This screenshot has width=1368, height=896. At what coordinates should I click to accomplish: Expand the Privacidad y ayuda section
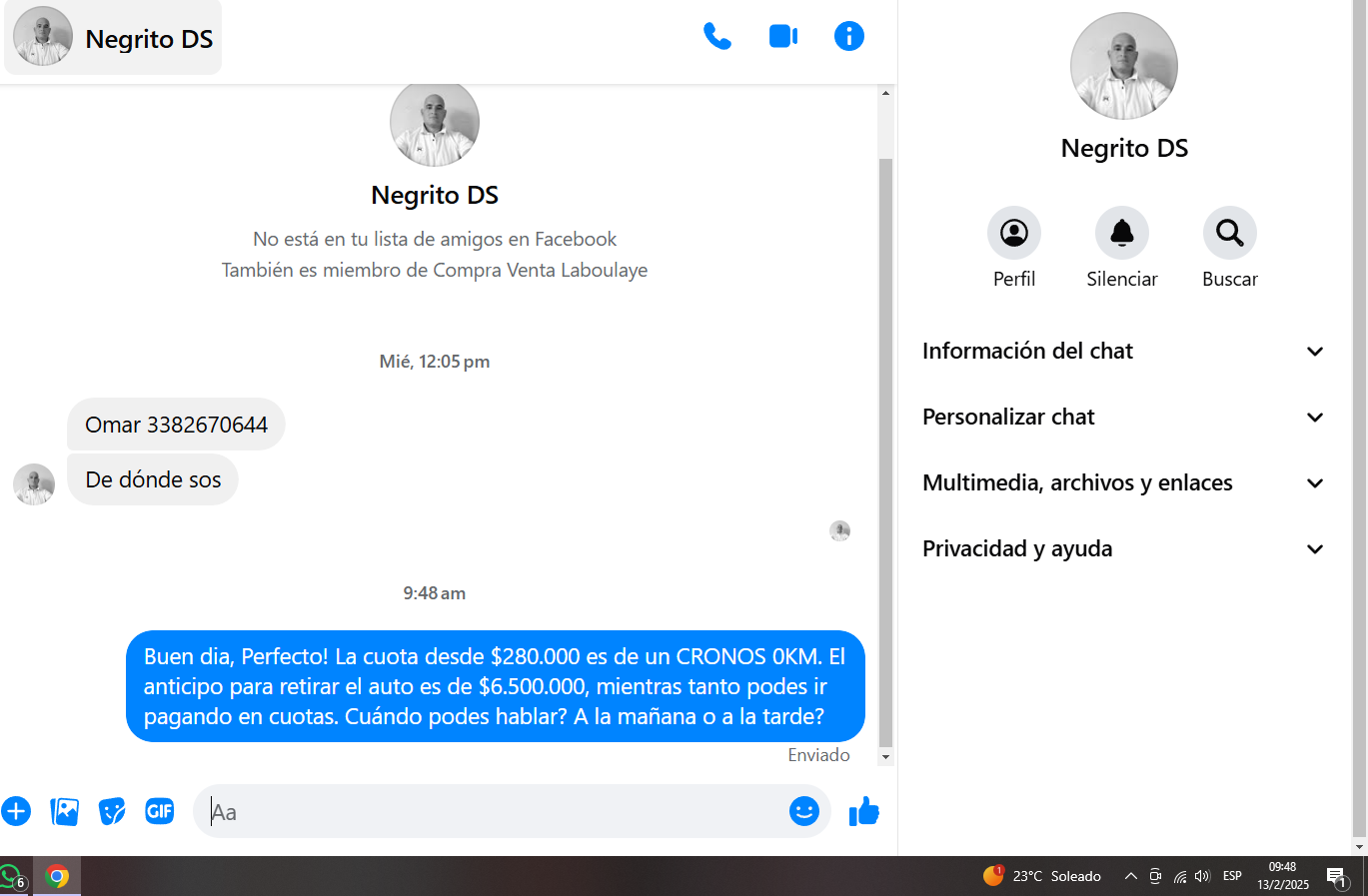point(1124,549)
